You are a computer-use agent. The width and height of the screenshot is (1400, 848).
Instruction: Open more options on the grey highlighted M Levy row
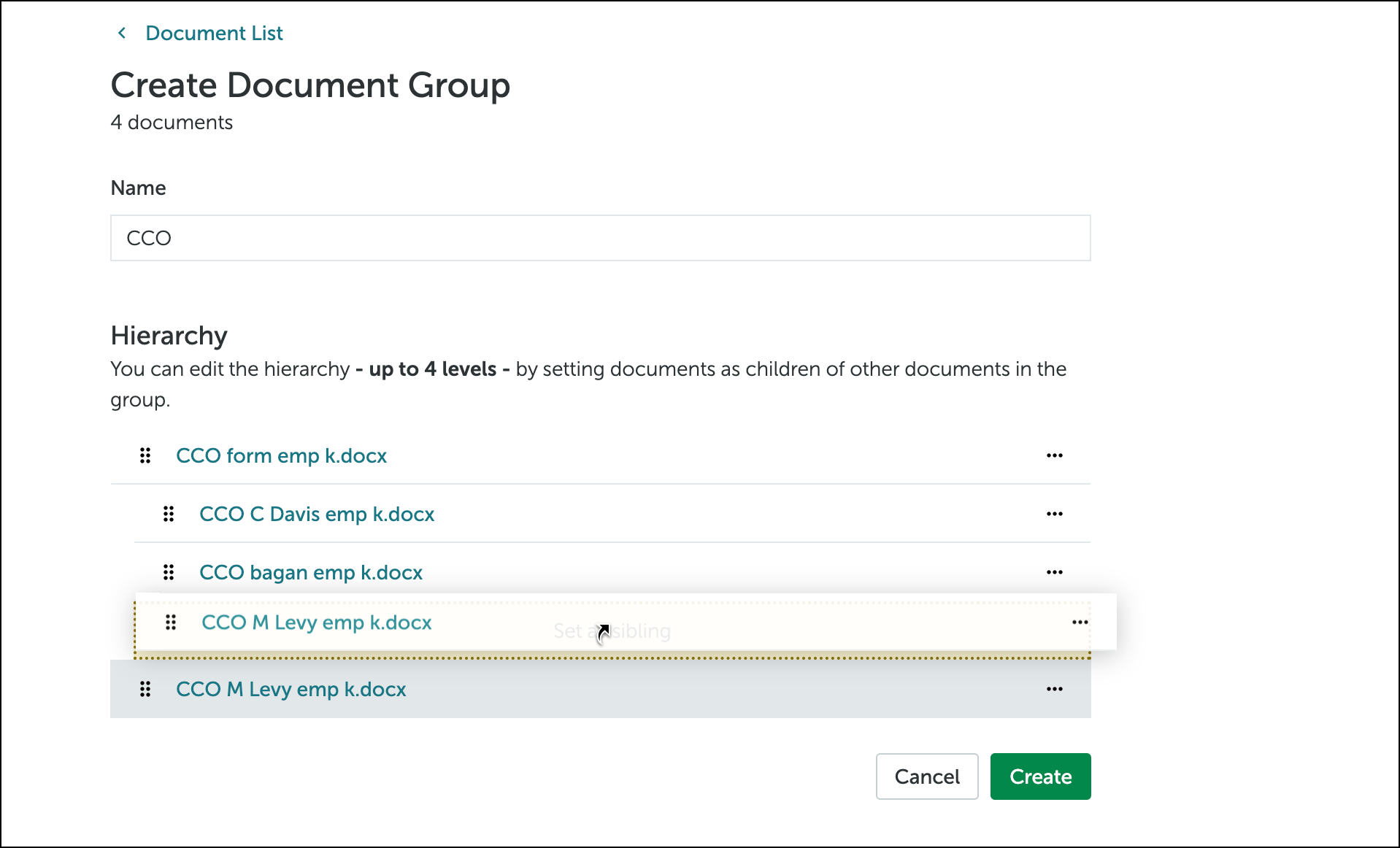[1054, 689]
